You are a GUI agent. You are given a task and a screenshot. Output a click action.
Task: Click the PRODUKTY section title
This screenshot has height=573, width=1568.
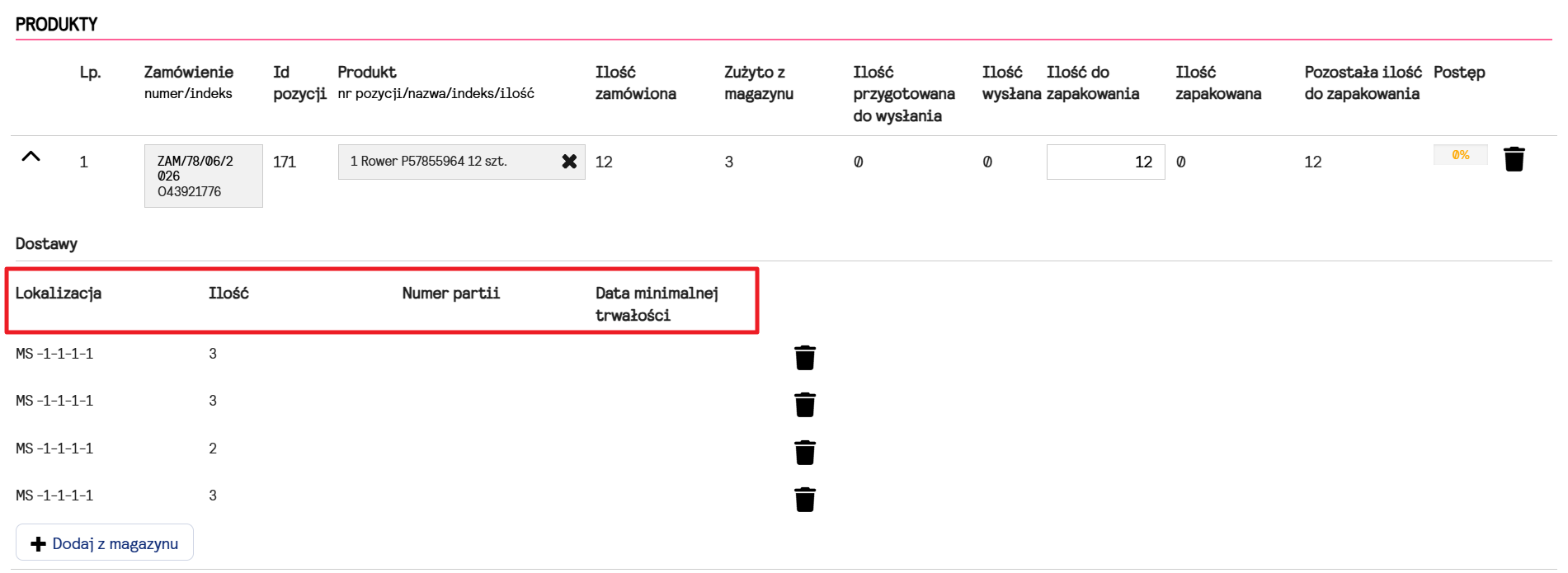(57, 25)
